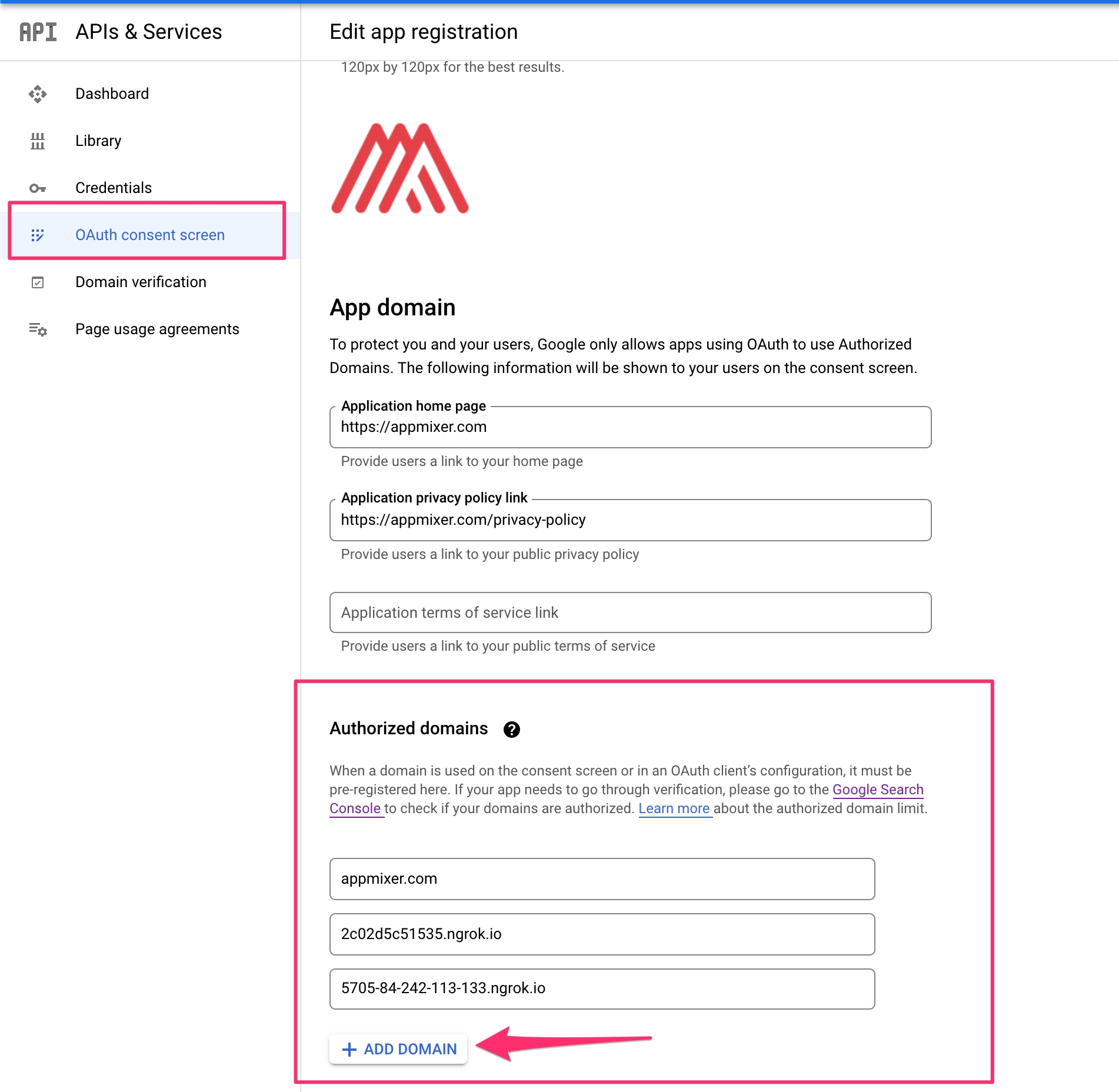Click the OAuth consent screen icon
The image size is (1119, 1092).
point(38,235)
